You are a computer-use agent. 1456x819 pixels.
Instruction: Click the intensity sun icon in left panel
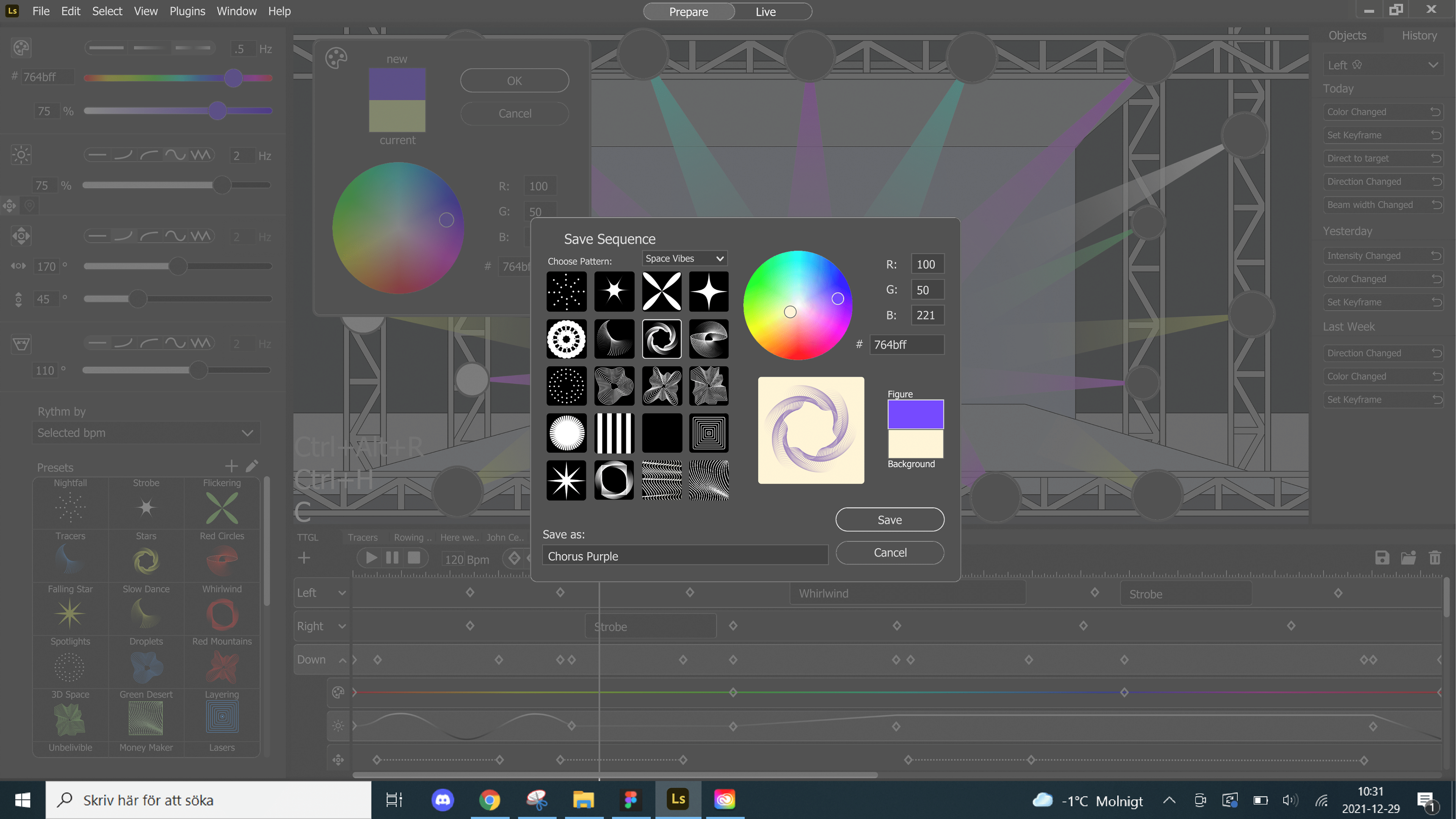click(x=21, y=154)
